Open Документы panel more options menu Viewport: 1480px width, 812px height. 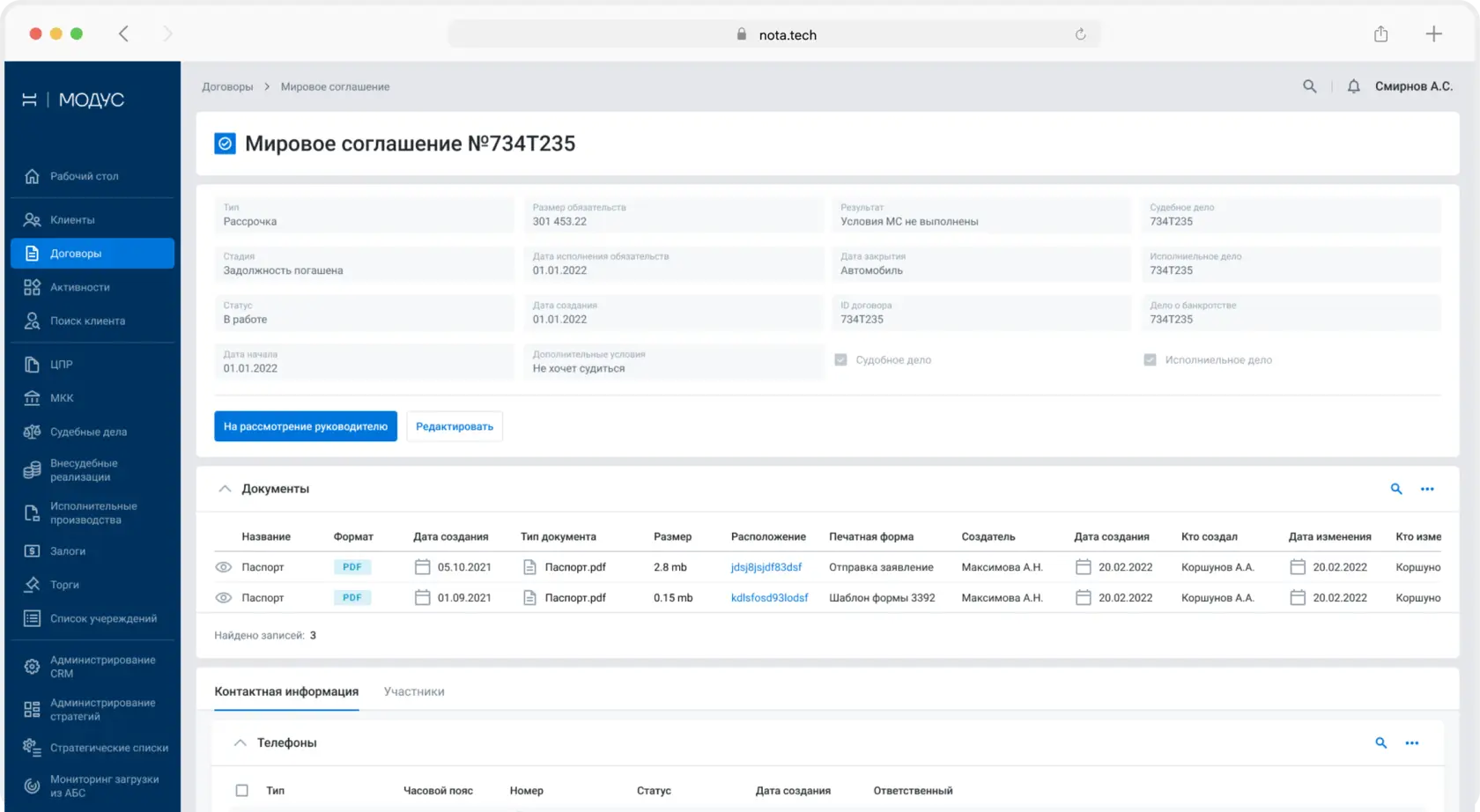tap(1427, 489)
